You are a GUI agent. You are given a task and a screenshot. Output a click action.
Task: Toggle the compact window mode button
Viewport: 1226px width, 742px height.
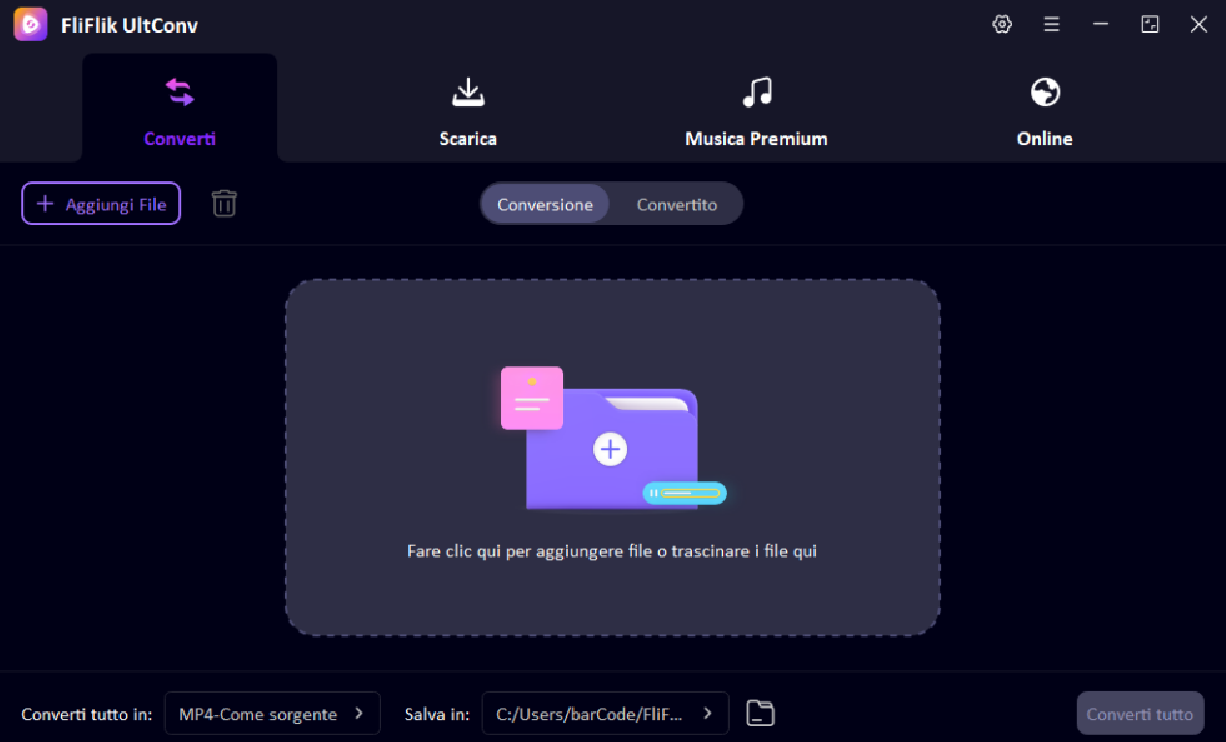1150,25
